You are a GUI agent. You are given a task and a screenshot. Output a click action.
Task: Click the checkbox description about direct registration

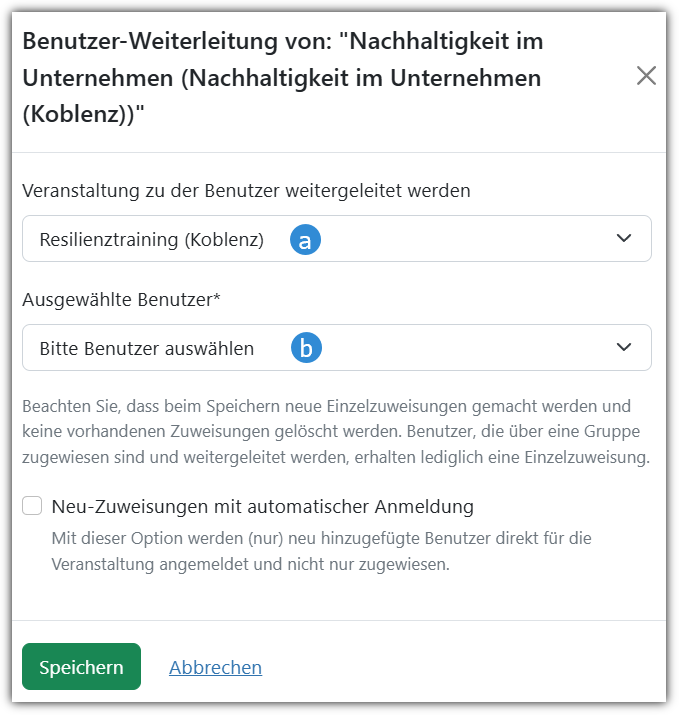(x=321, y=551)
